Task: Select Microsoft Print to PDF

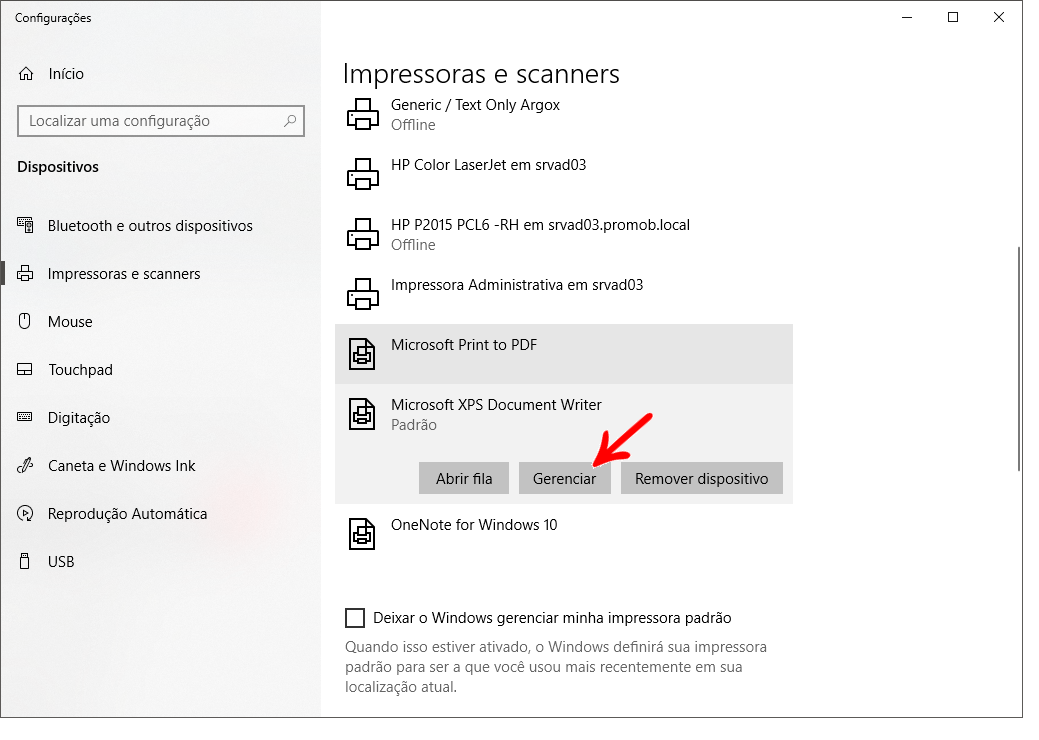Action: coord(564,354)
